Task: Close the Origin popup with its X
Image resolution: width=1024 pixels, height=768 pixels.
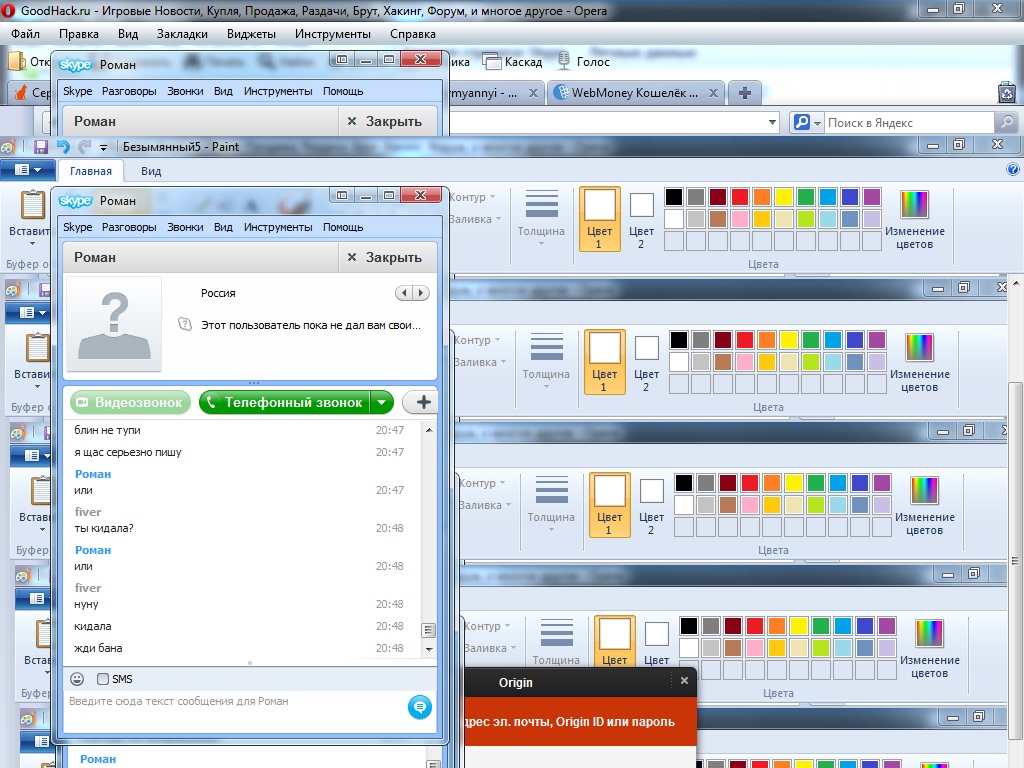Action: click(684, 680)
